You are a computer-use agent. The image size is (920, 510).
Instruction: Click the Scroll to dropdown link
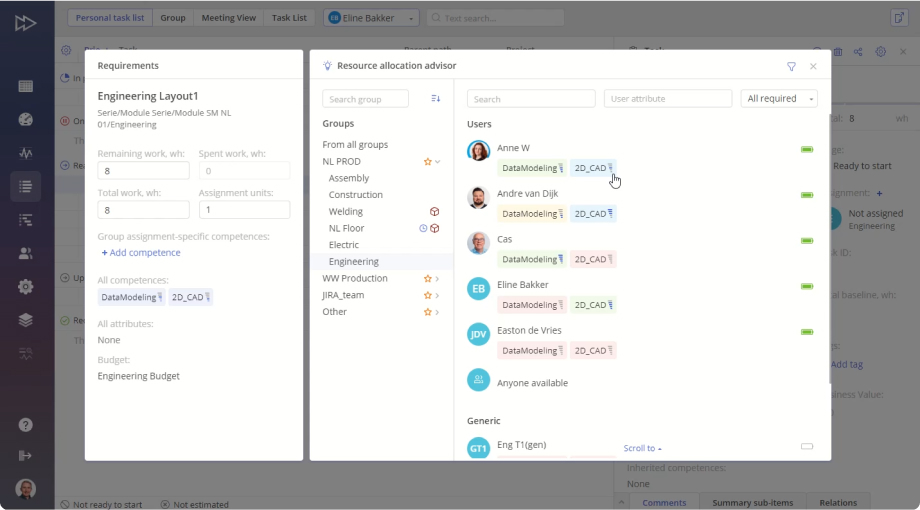point(642,448)
